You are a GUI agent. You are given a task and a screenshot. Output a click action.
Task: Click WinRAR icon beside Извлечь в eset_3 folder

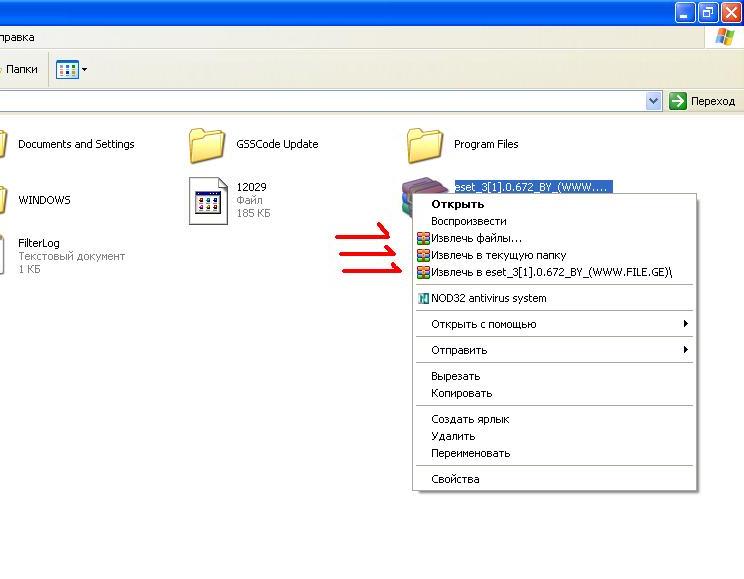click(x=423, y=272)
